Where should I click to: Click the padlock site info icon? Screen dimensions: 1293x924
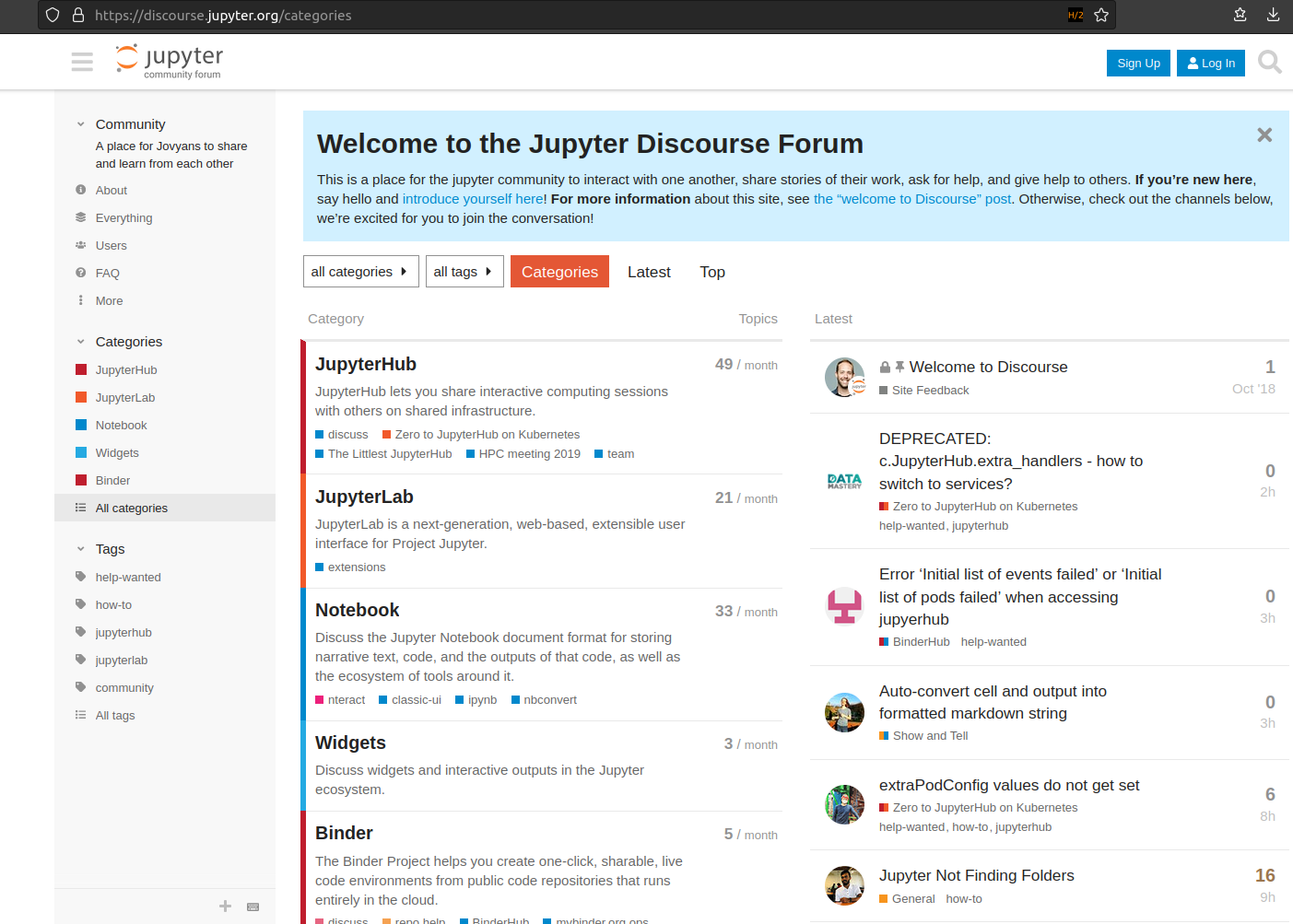tap(78, 15)
